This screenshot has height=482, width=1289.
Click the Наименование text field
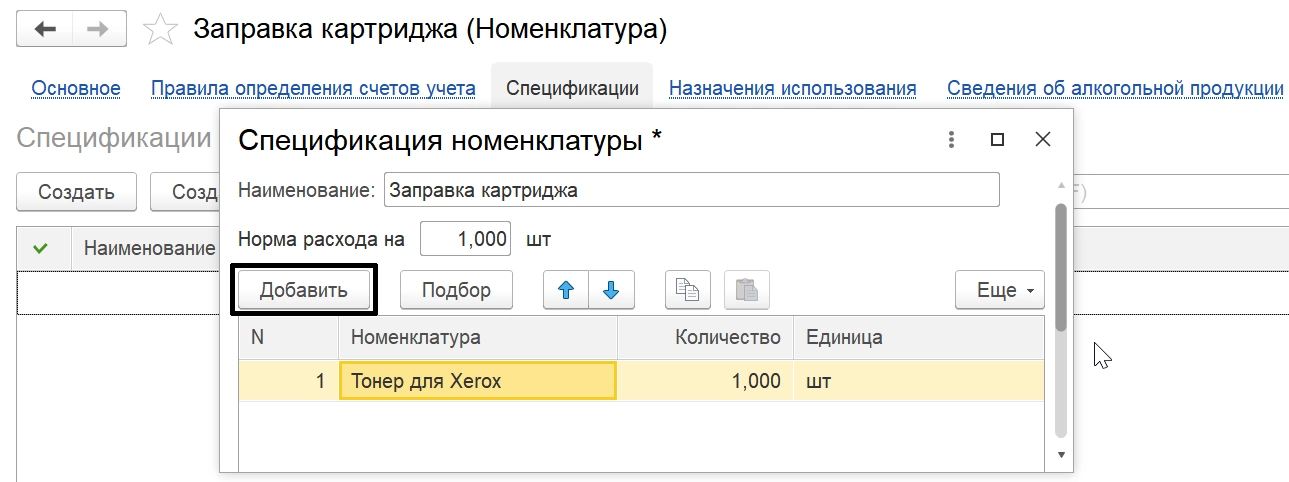[x=691, y=190]
